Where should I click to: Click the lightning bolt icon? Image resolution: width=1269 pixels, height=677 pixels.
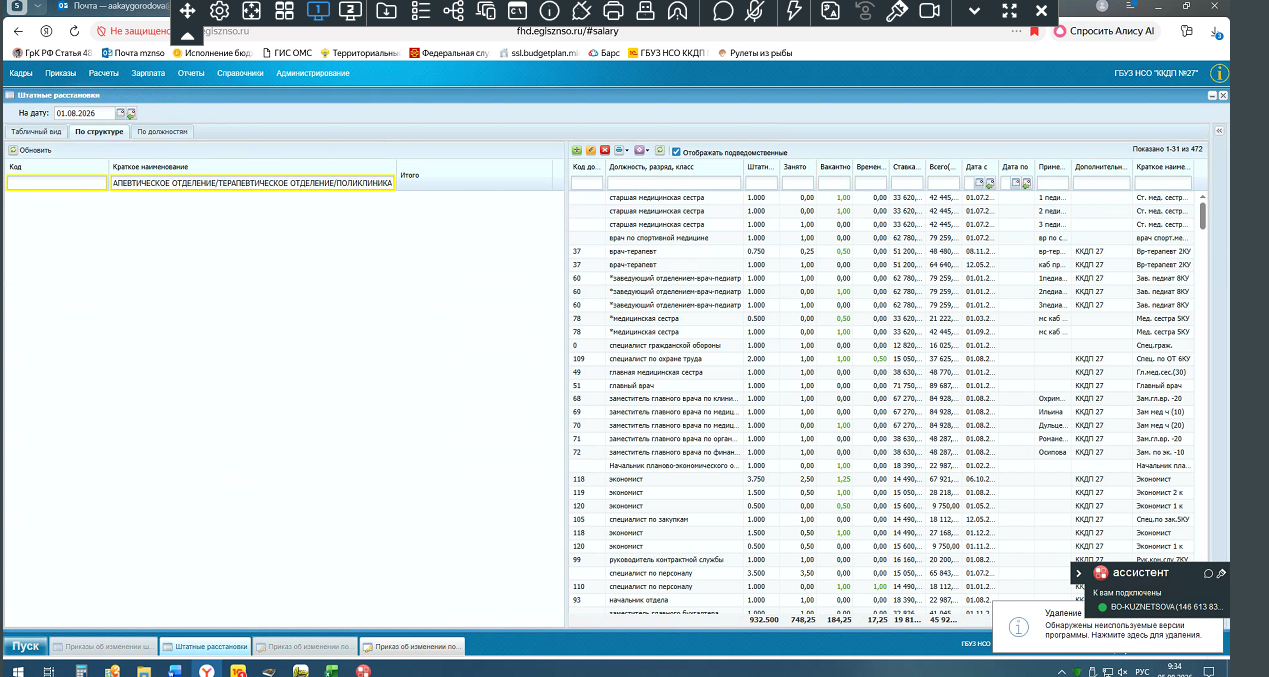pyautogui.click(x=795, y=12)
